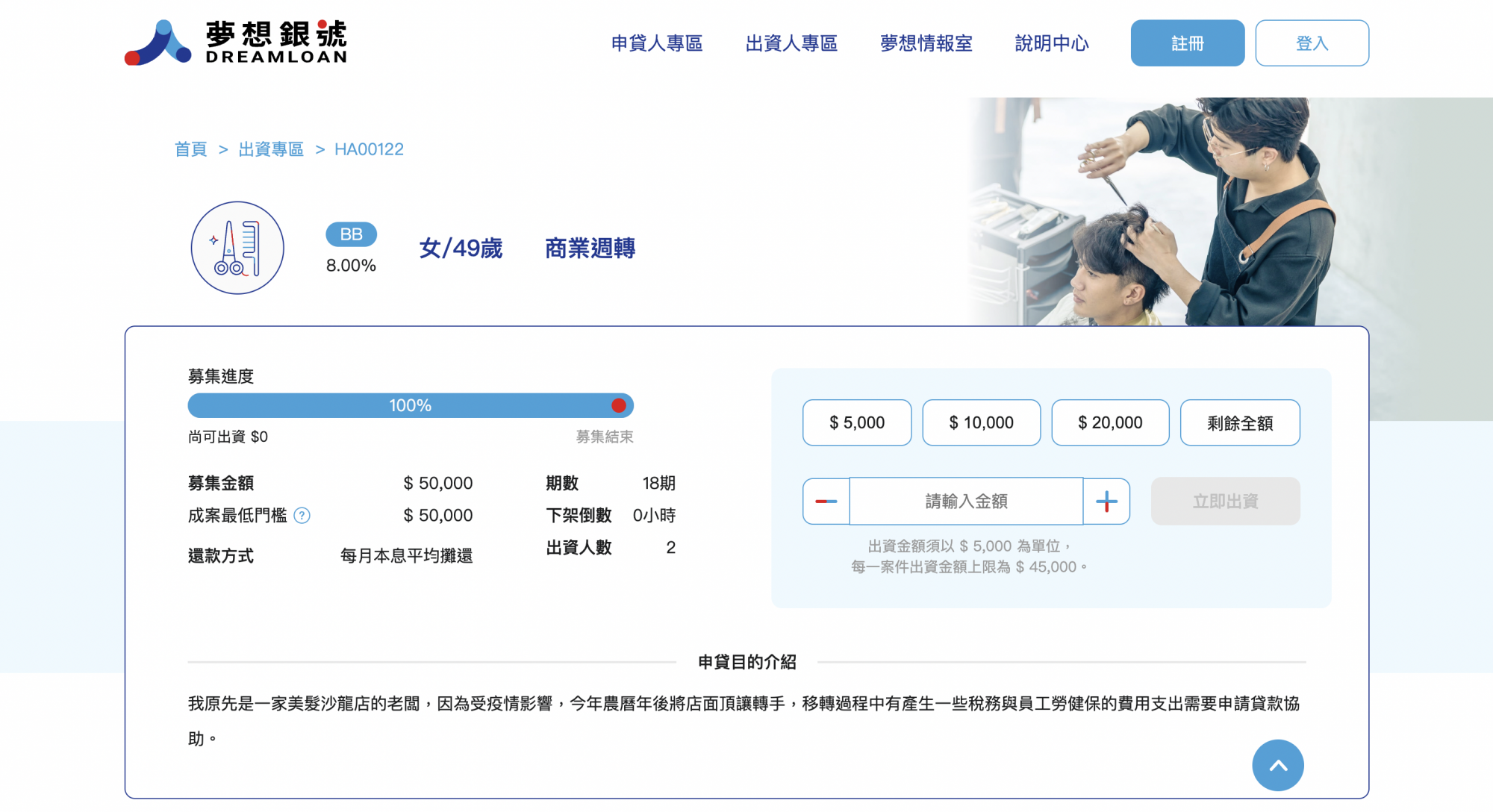The image size is (1493, 812).
Task: Click the 出資人數 investor count label
Action: coord(579,547)
